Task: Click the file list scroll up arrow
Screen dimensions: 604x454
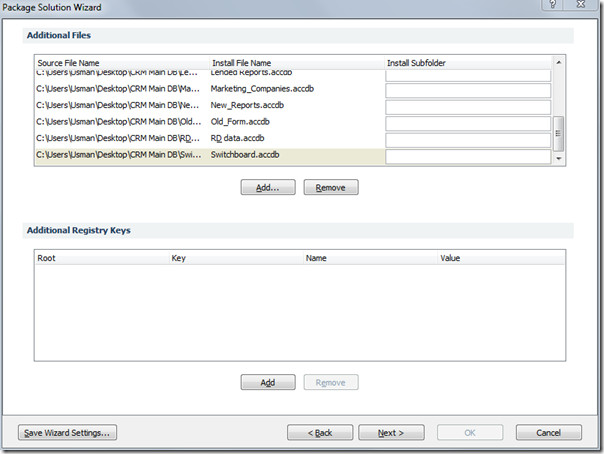Action: (559, 62)
